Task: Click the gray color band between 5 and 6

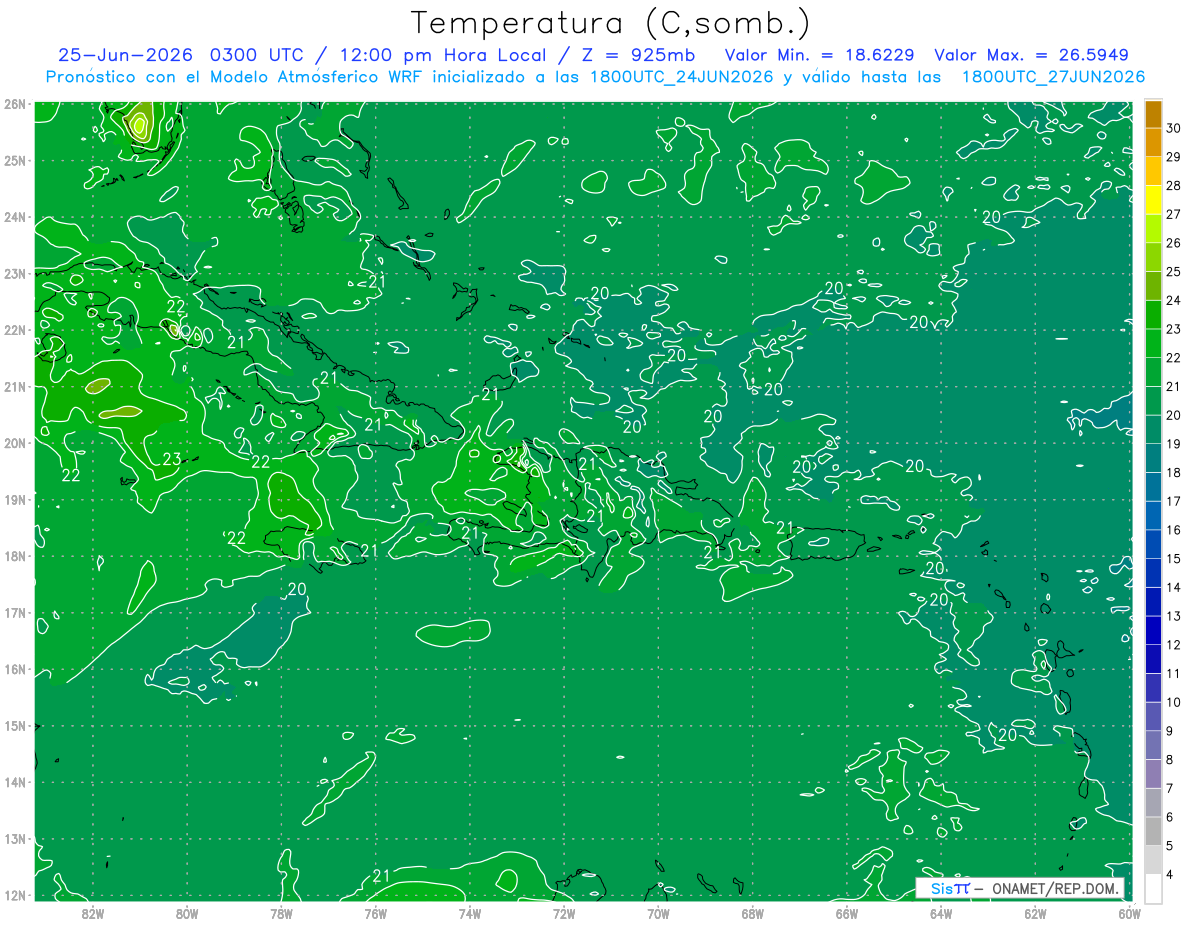Action: pos(1153,831)
